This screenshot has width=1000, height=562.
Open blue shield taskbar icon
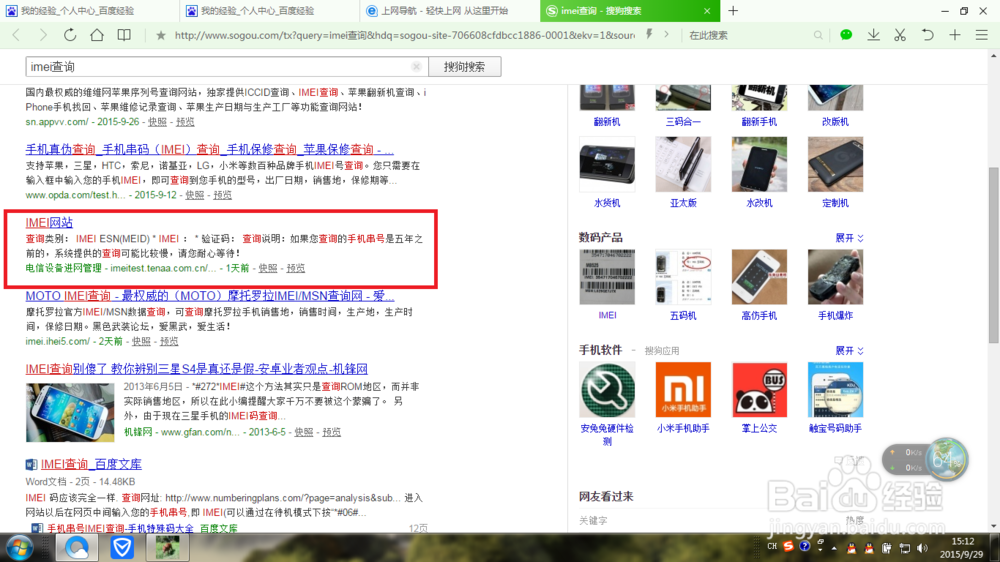(x=121, y=548)
